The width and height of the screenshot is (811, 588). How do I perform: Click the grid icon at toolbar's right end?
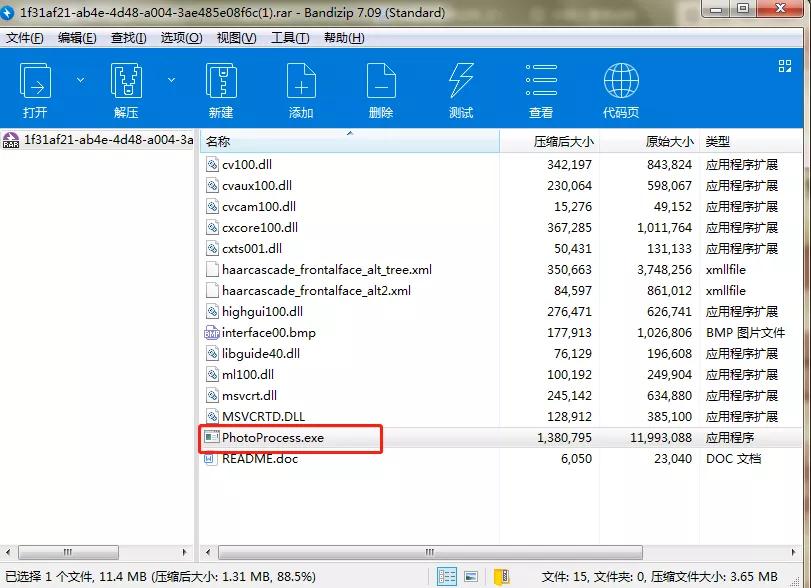pyautogui.click(x=785, y=66)
